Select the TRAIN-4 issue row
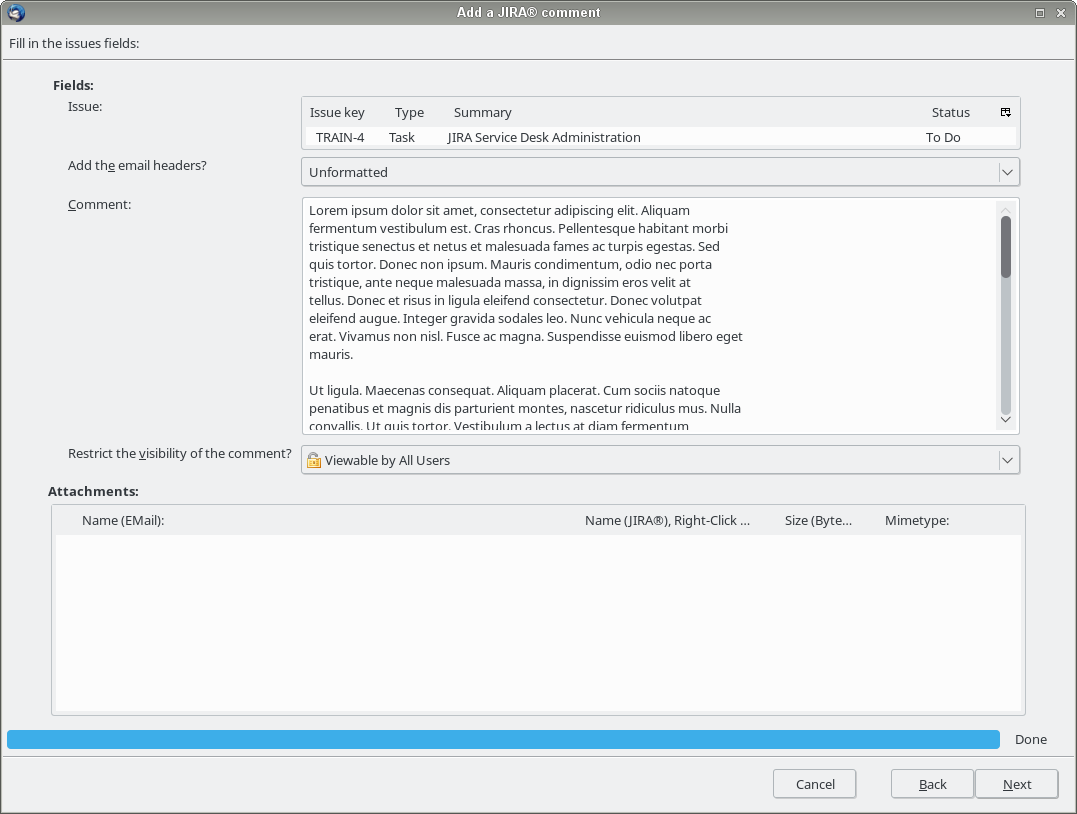This screenshot has width=1077, height=814. [x=661, y=137]
